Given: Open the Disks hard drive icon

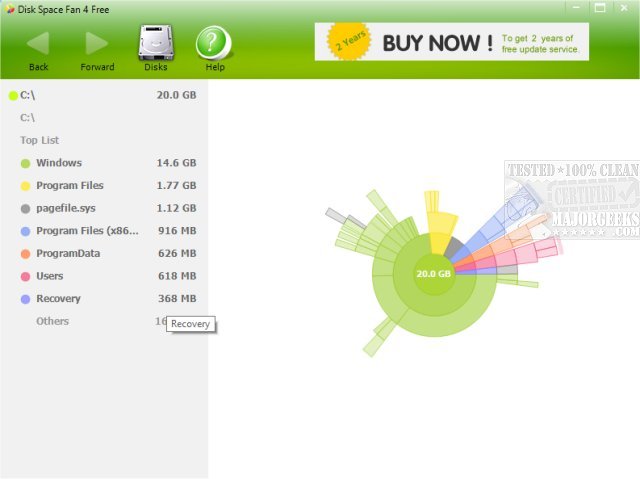Looking at the screenshot, I should 156,42.
